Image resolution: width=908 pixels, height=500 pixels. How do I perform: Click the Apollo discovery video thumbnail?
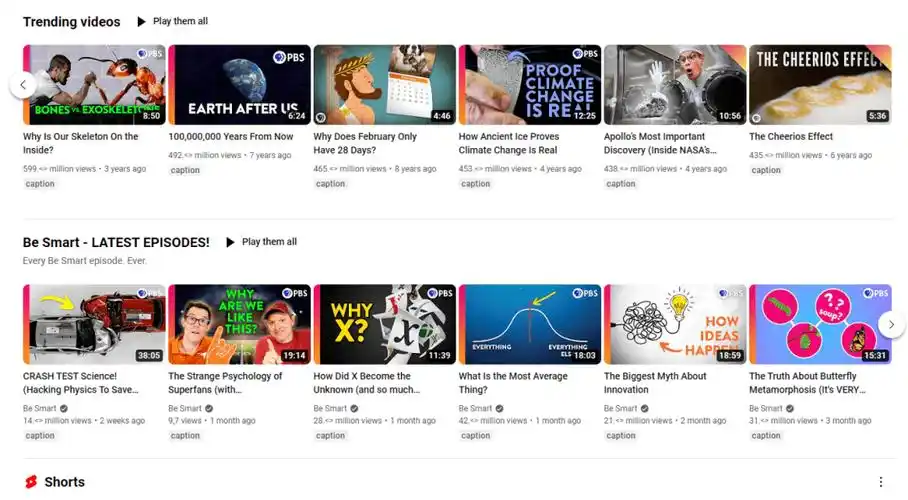[x=675, y=84]
